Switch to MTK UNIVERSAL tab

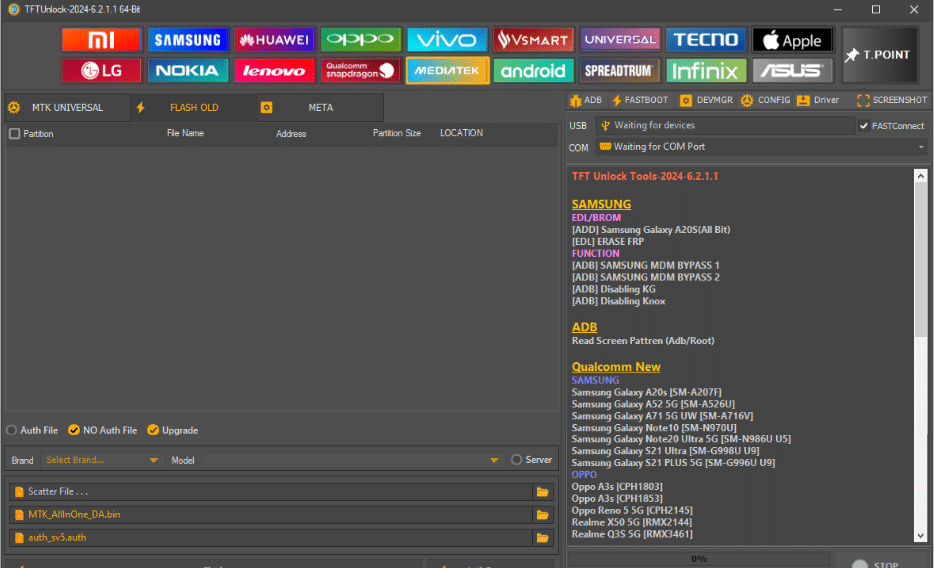tap(67, 108)
